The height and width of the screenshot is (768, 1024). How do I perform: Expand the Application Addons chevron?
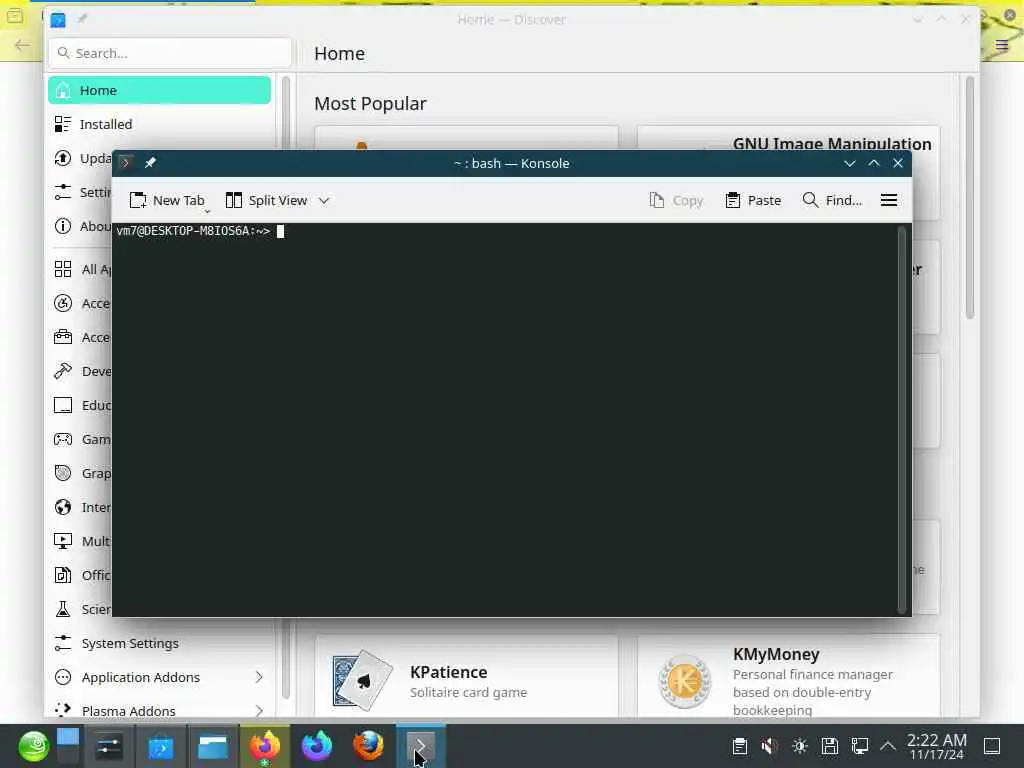pos(259,677)
